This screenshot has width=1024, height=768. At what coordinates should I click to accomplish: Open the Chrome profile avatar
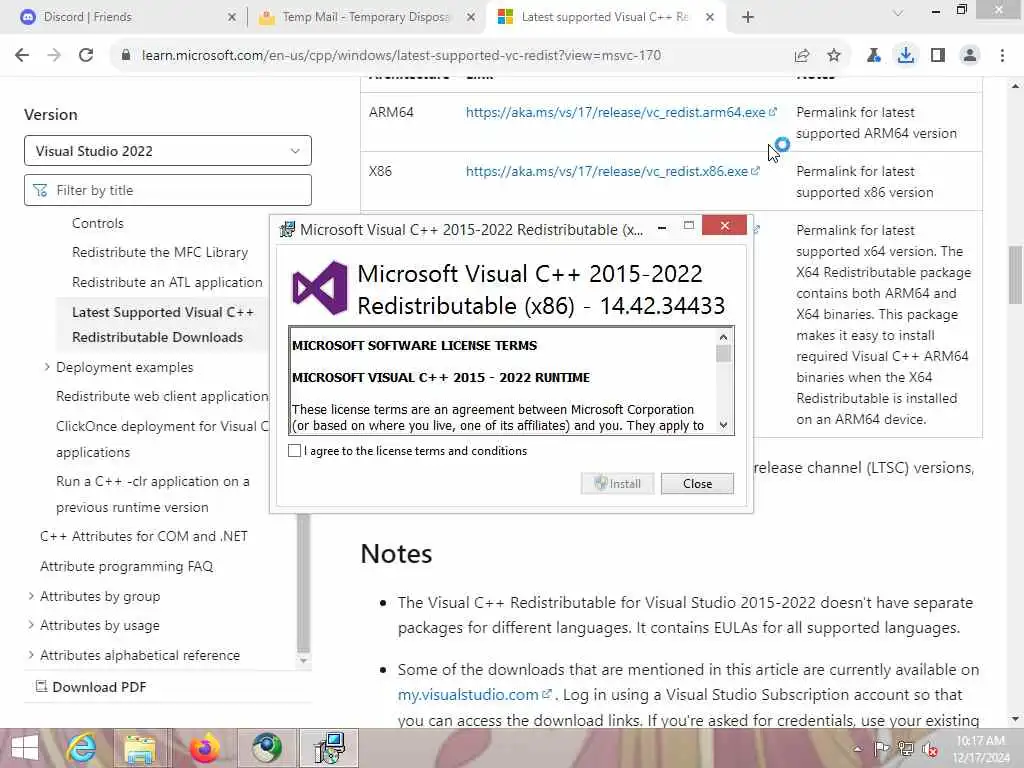[x=970, y=56]
